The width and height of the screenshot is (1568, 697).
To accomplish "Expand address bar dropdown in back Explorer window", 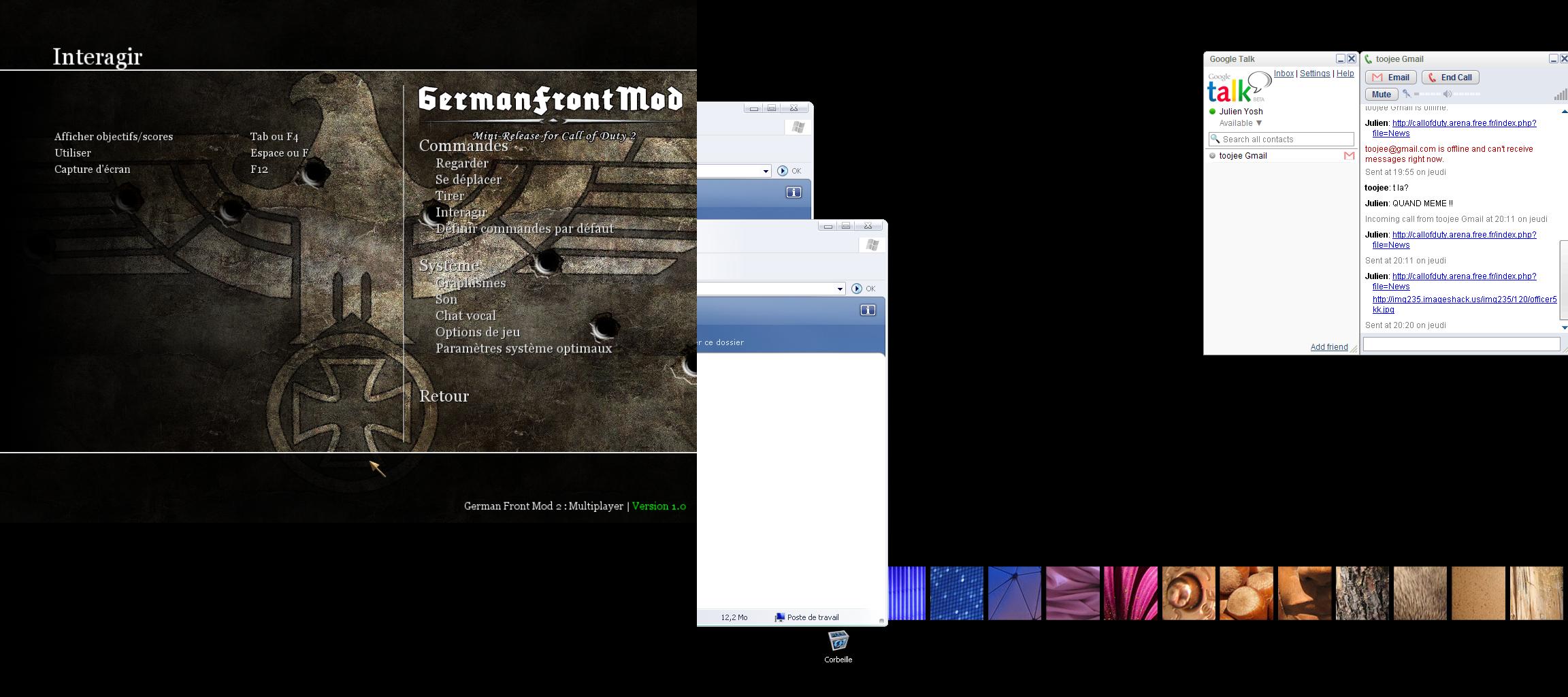I will click(766, 171).
